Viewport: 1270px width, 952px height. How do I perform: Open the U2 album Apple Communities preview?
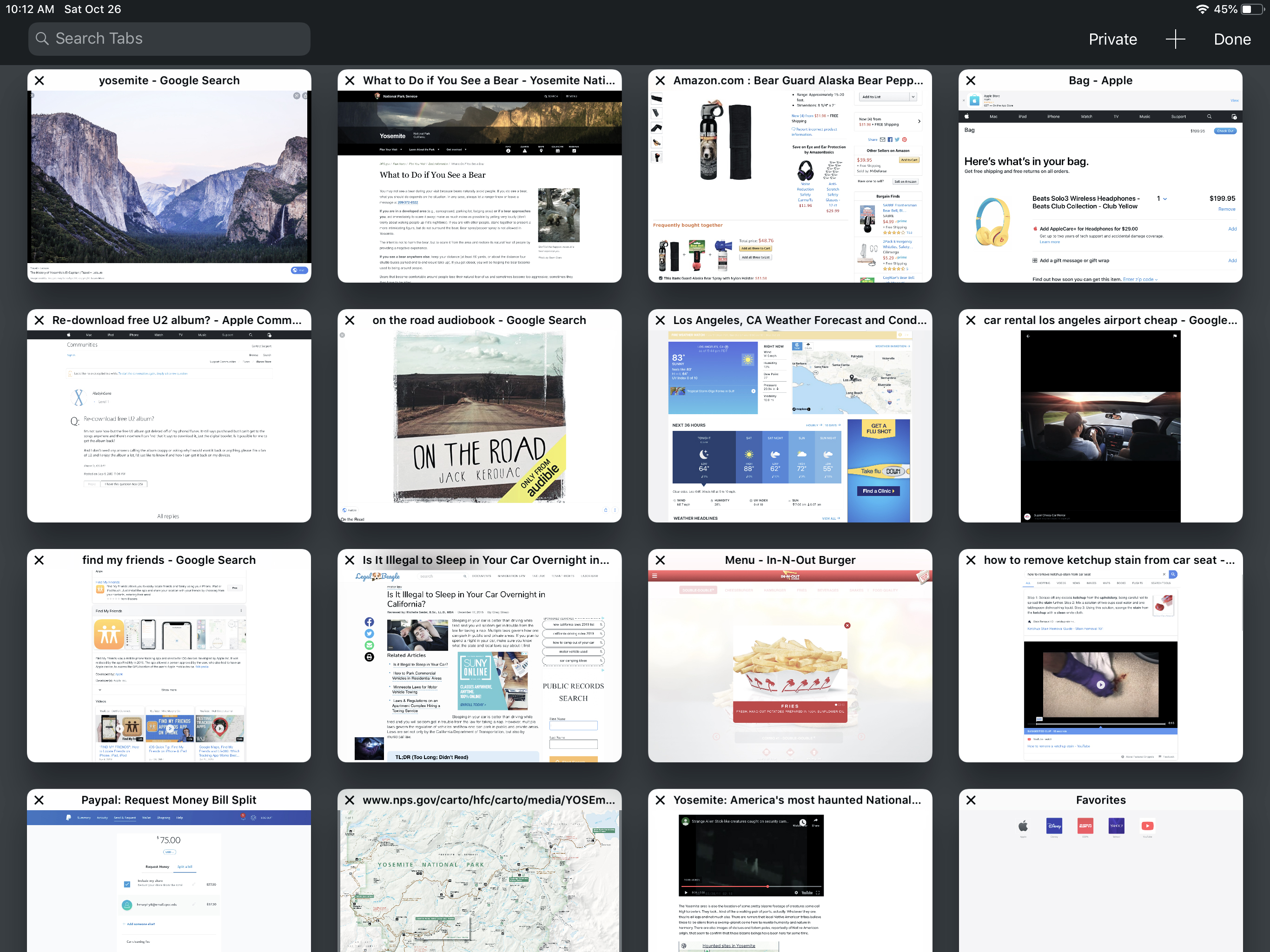169,426
